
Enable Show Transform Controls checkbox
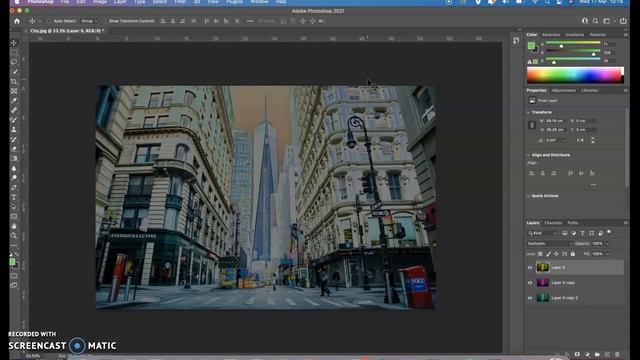pos(104,21)
